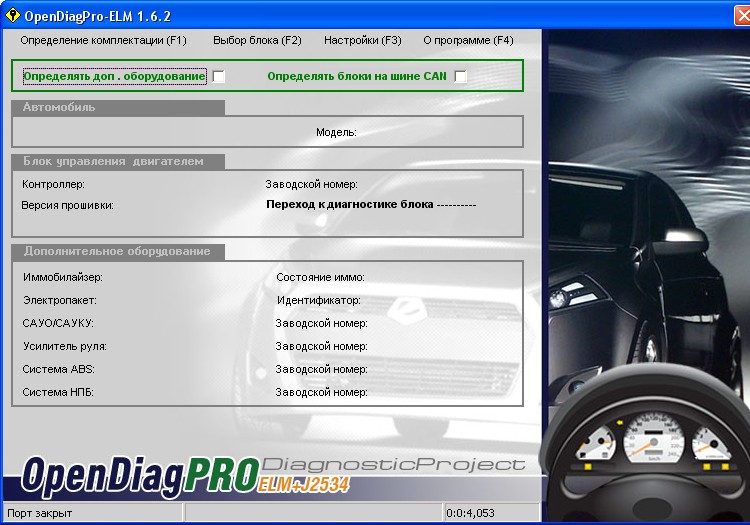Click Заводской номер: in Система НПБ row
The image size is (750, 525).
(321, 392)
